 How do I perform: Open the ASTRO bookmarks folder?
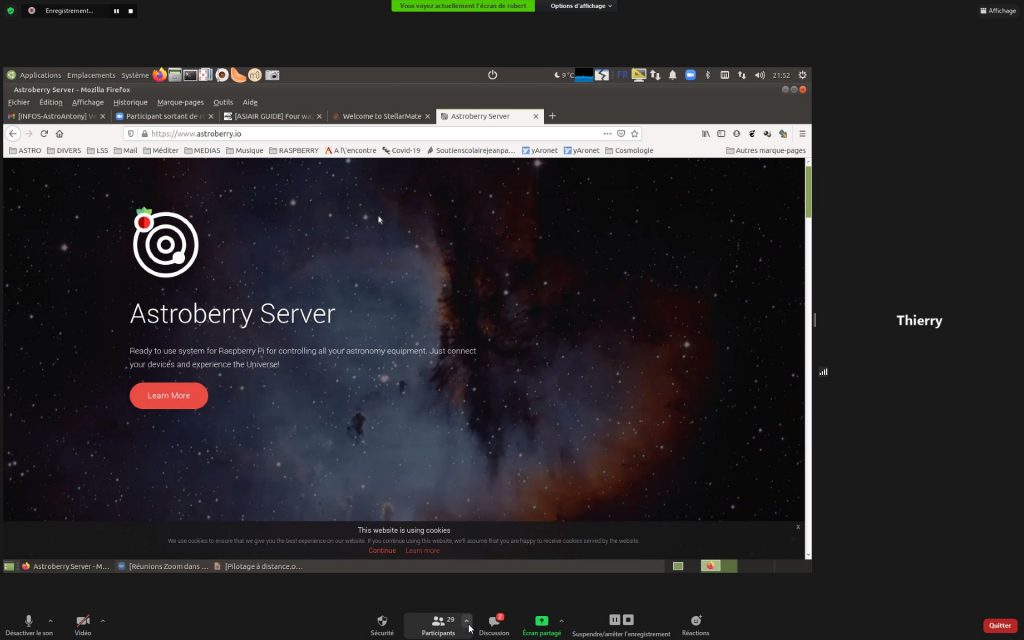click(x=25, y=150)
